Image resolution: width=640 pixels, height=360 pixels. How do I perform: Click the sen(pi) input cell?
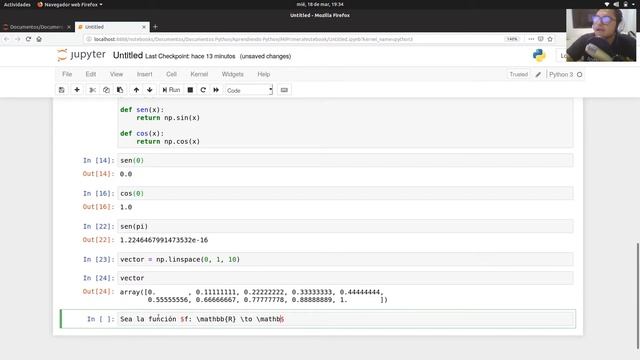(x=345, y=227)
